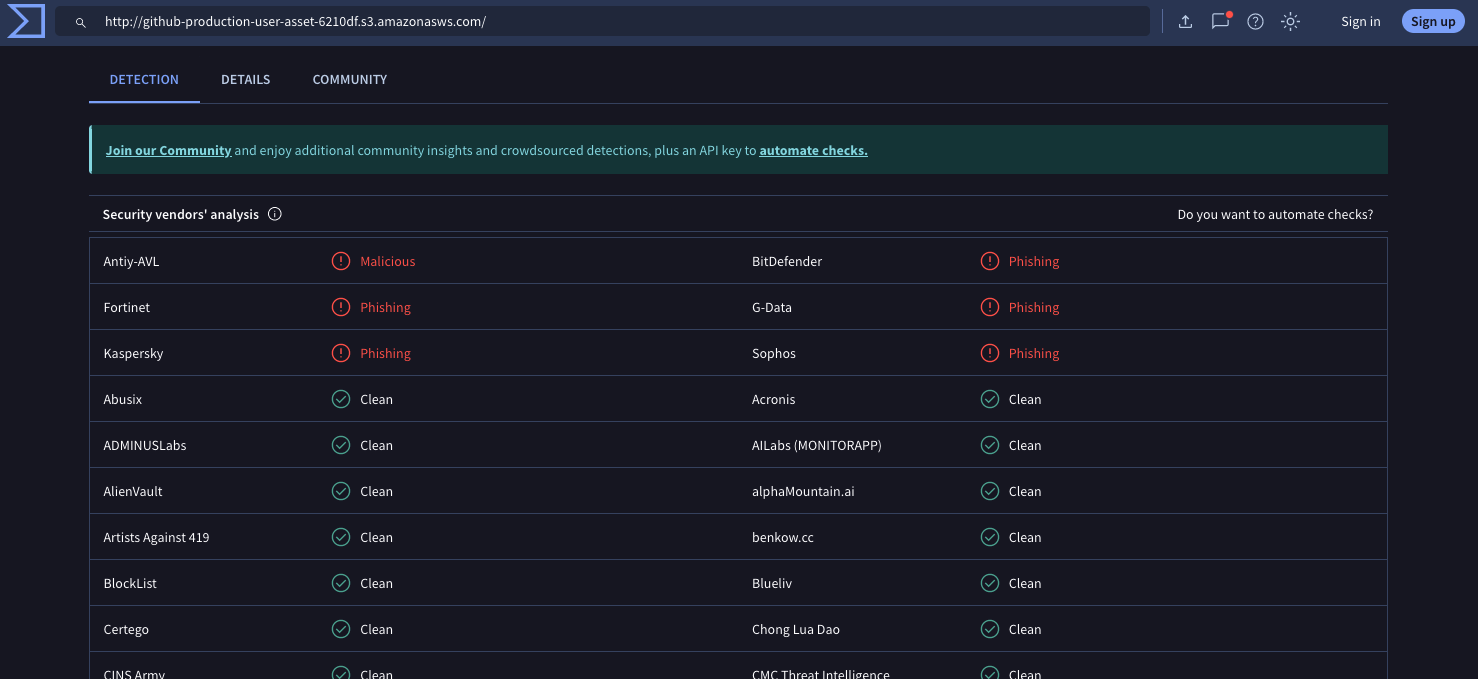The width and height of the screenshot is (1478, 679).
Task: Click Antiy-AVL malicious warning icon
Action: pos(341,261)
